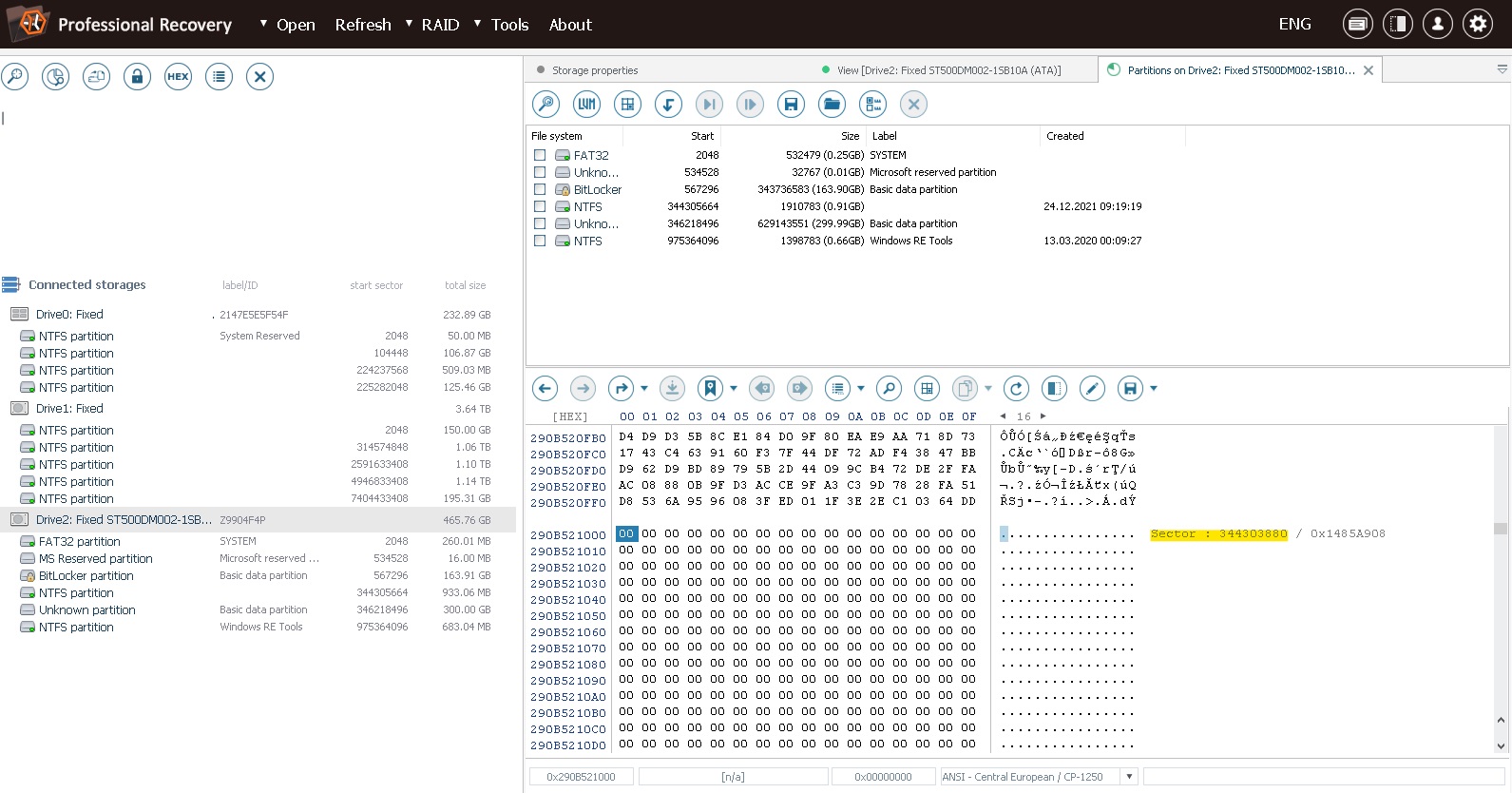The height and width of the screenshot is (793, 1512).
Task: Check the BitLocker partition checkbox
Action: [x=540, y=189]
